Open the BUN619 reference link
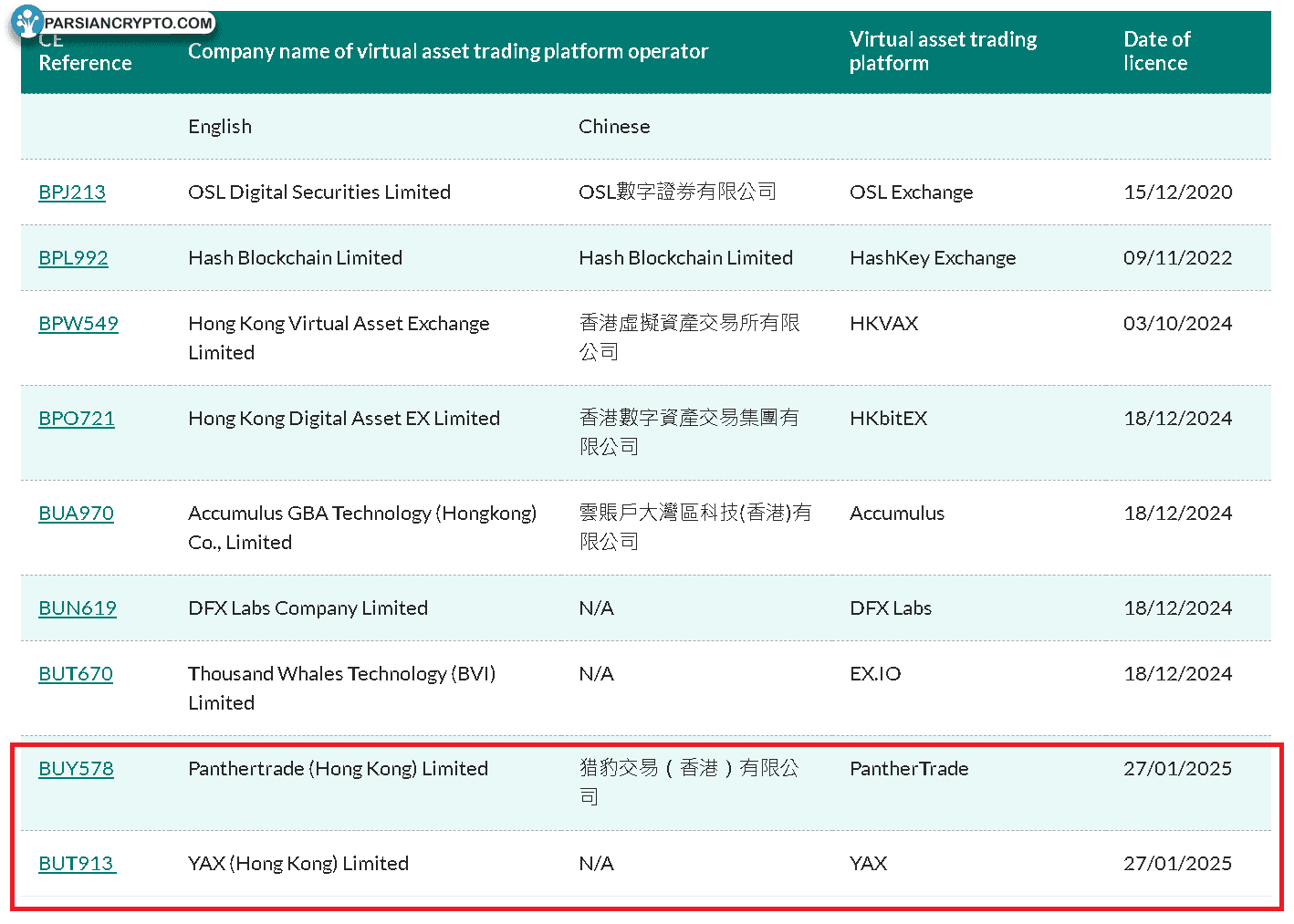The width and height of the screenshot is (1294, 924). tap(78, 608)
